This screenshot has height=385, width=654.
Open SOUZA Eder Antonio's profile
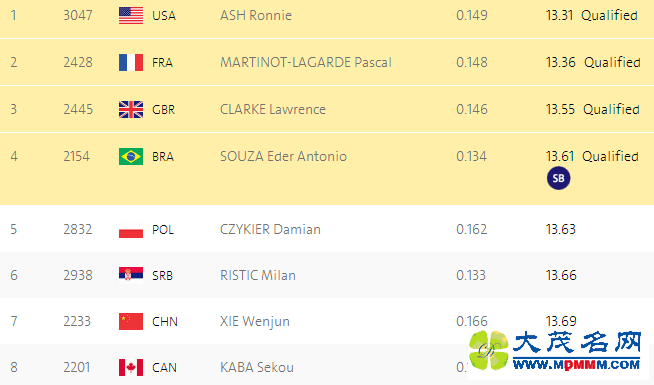[283, 156]
